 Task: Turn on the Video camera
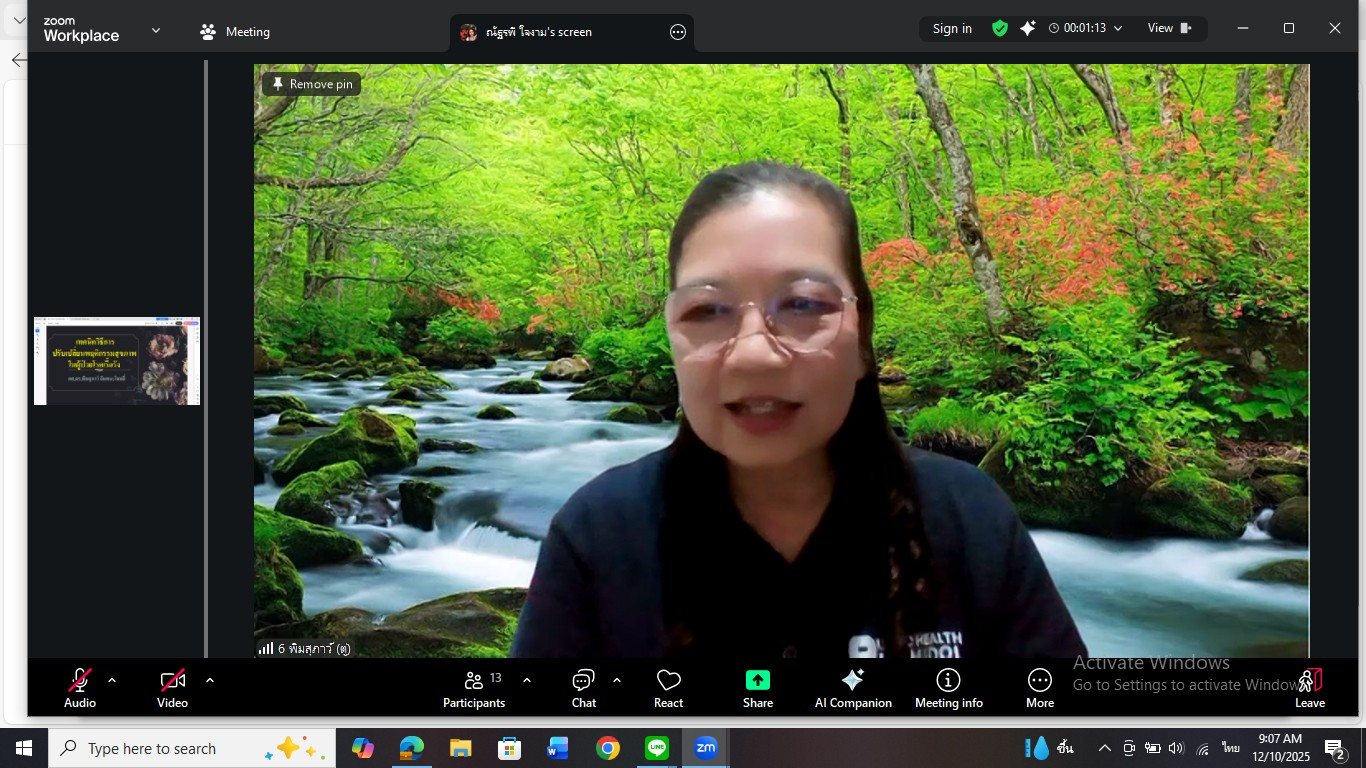[172, 688]
